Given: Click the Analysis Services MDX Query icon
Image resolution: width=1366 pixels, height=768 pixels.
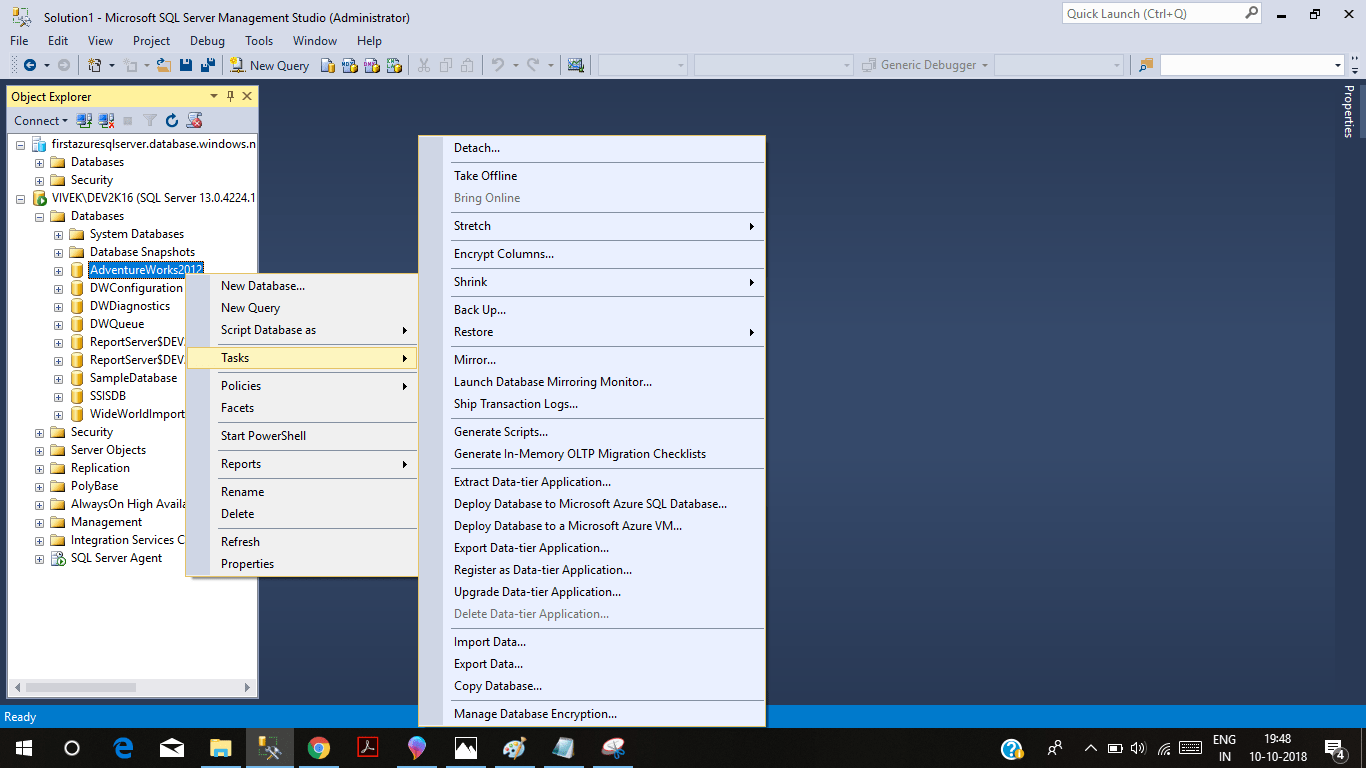Looking at the screenshot, I should pos(350,65).
